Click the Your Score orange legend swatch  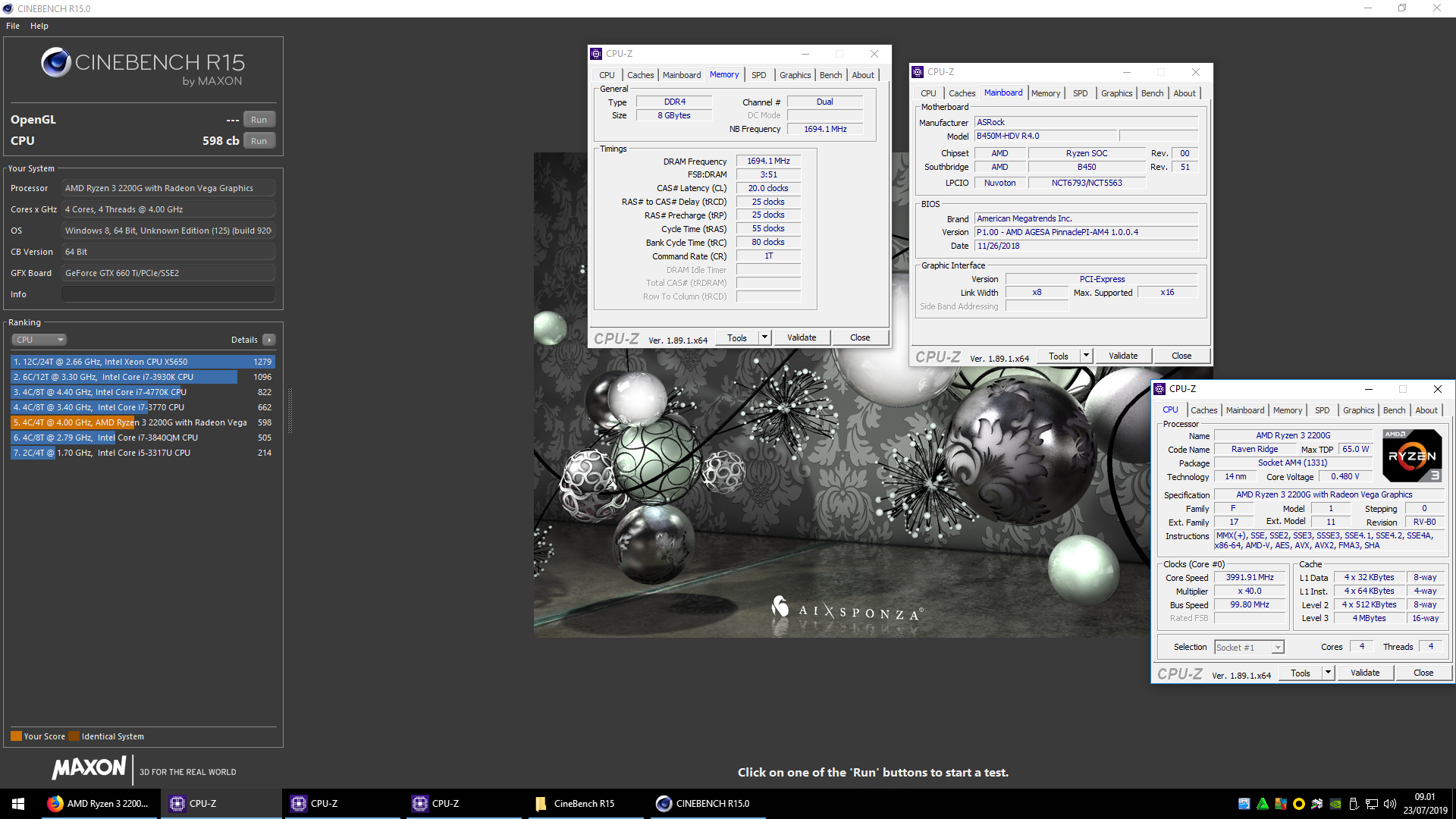(x=16, y=736)
